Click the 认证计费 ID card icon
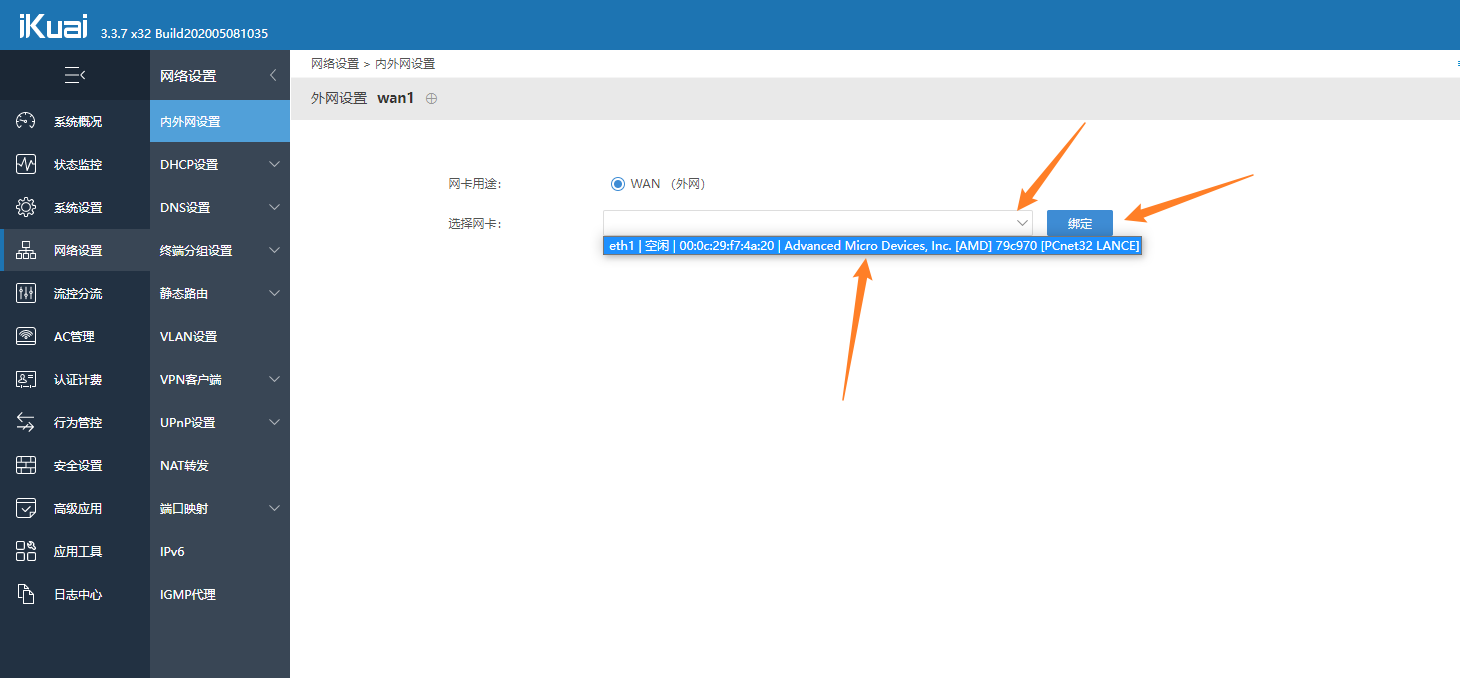 click(x=26, y=379)
